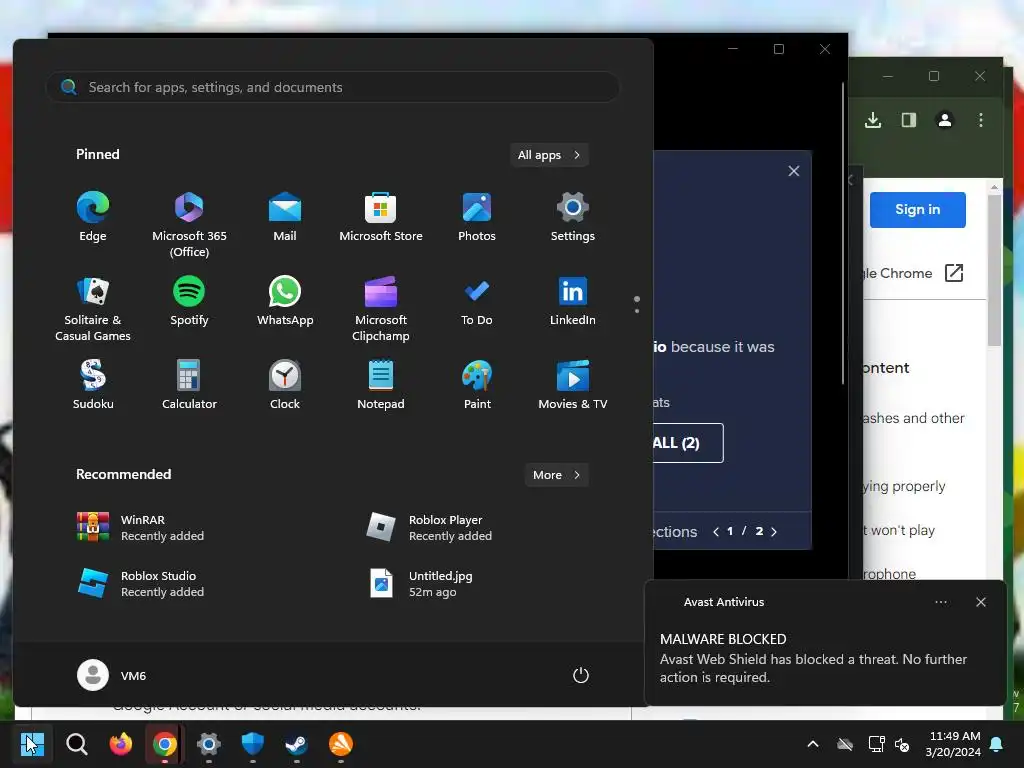Image resolution: width=1024 pixels, height=768 pixels.
Task: Open the VM6 user account menu
Action: [x=112, y=675]
